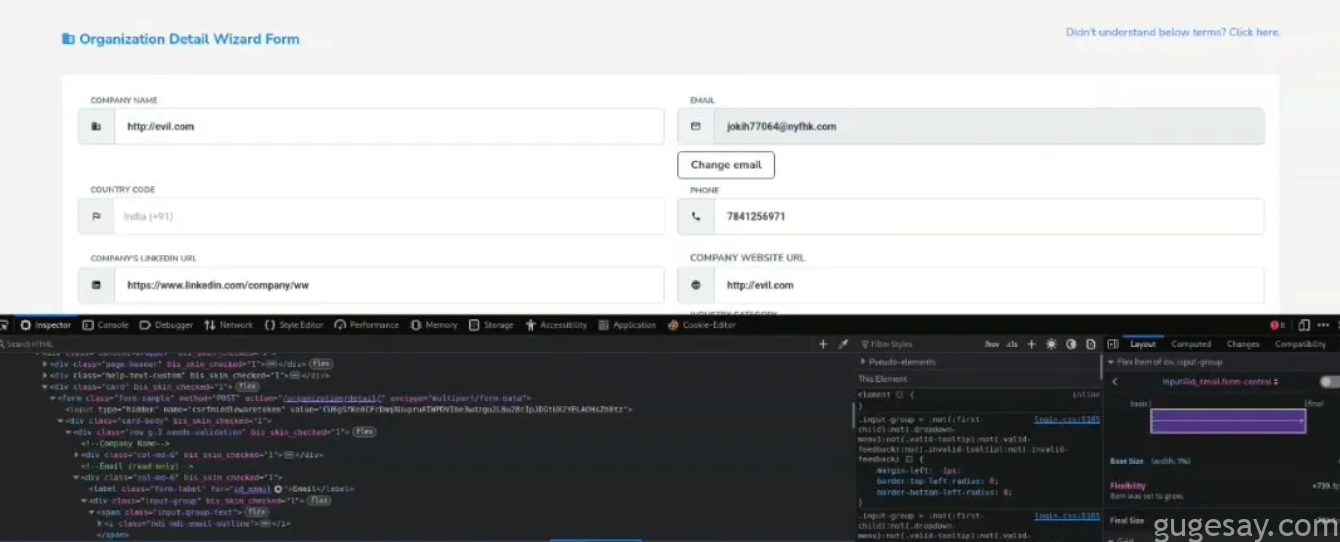Image resolution: width=1340 pixels, height=542 pixels.
Task: Toggle dark color scheme simulation icon
Action: click(x=1071, y=344)
